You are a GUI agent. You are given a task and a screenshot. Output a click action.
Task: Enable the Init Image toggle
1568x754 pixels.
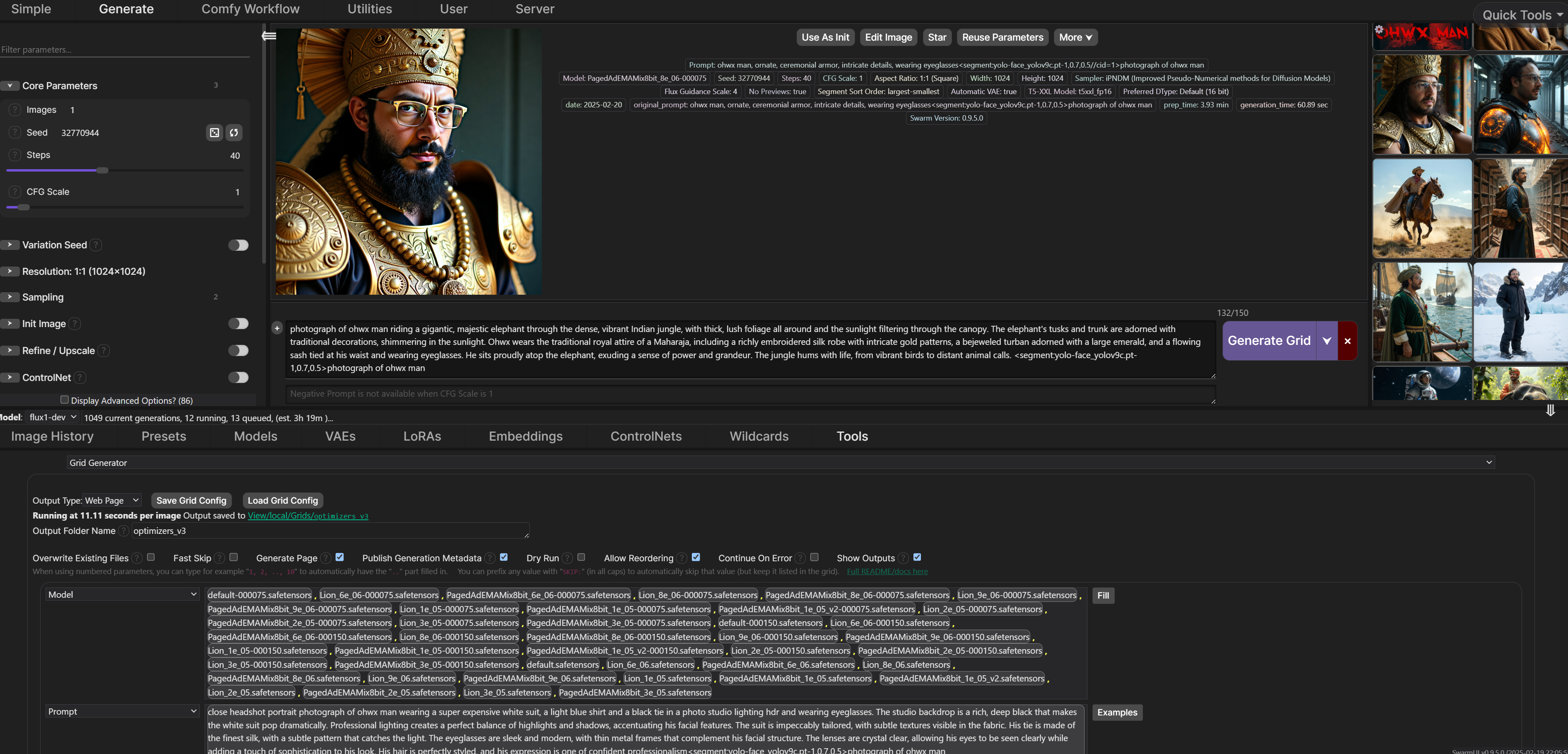pyautogui.click(x=238, y=323)
